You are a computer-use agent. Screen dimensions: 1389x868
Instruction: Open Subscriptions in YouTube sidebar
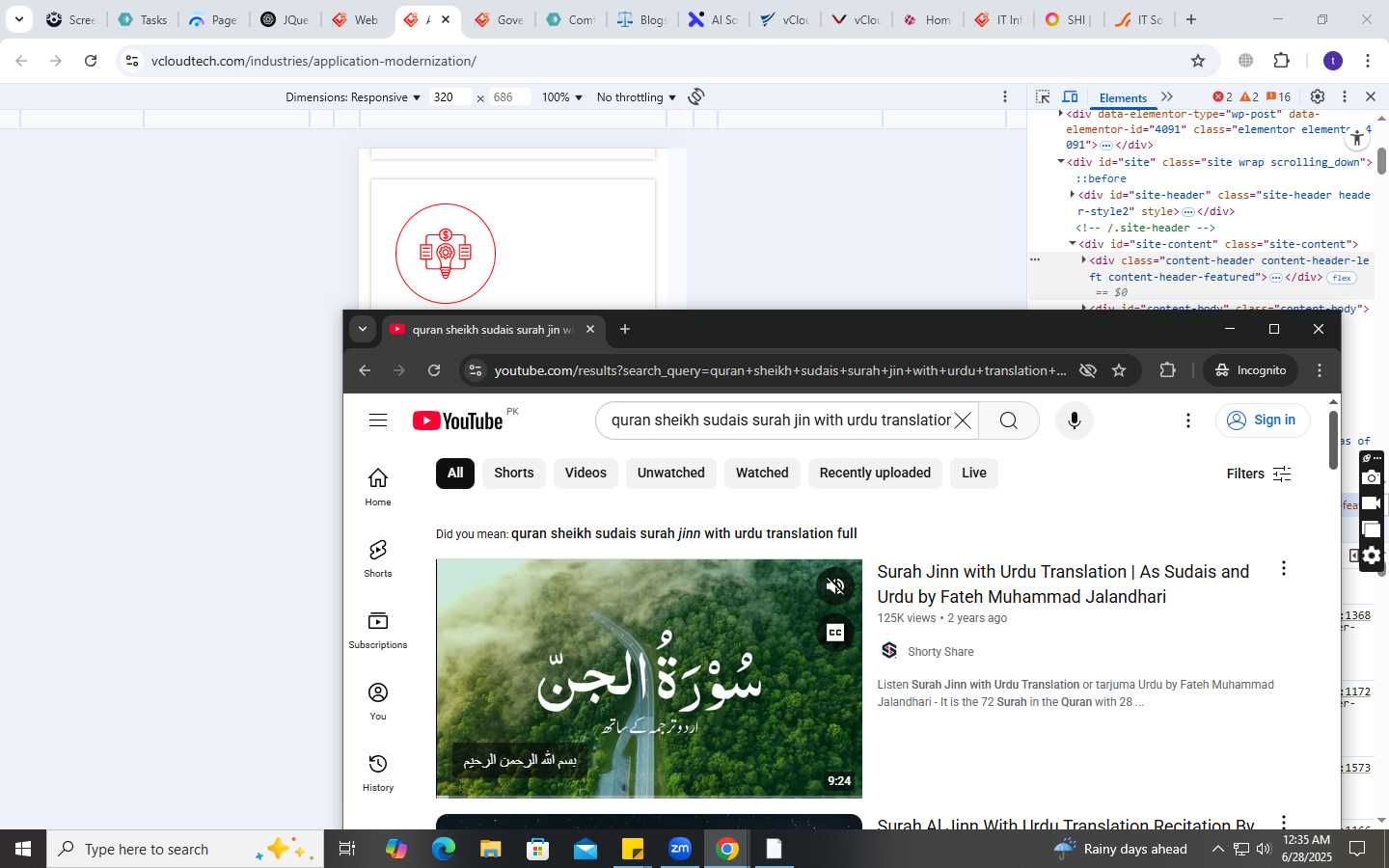tap(378, 629)
